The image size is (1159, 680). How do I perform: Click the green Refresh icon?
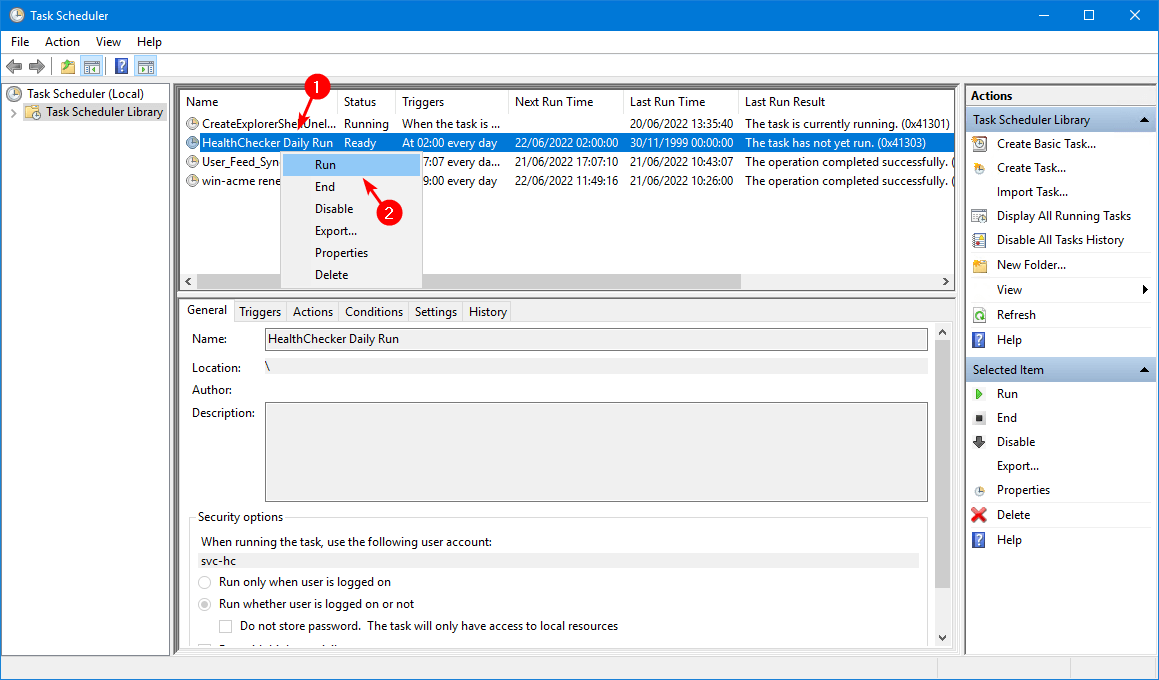click(x=979, y=315)
